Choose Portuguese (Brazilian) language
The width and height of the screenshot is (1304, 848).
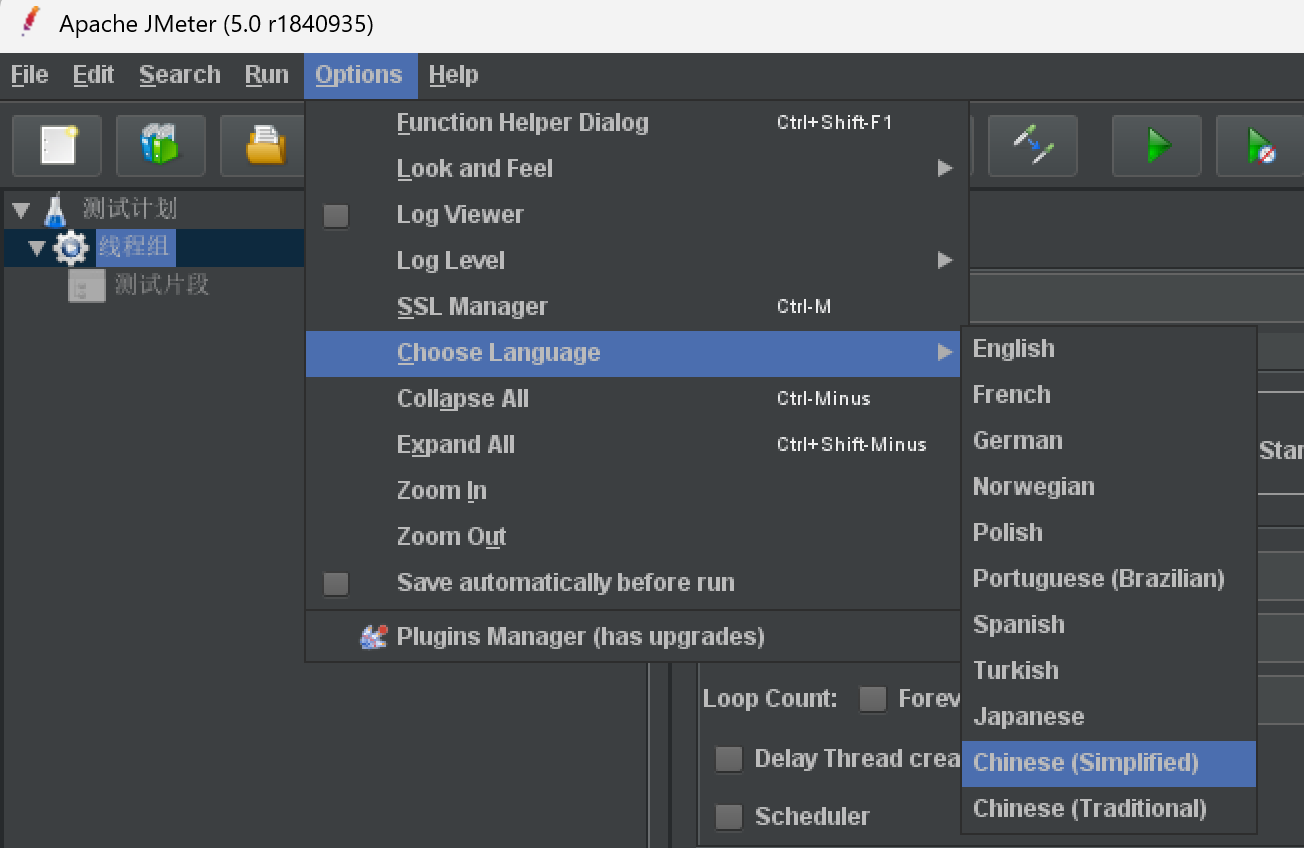click(1108, 579)
